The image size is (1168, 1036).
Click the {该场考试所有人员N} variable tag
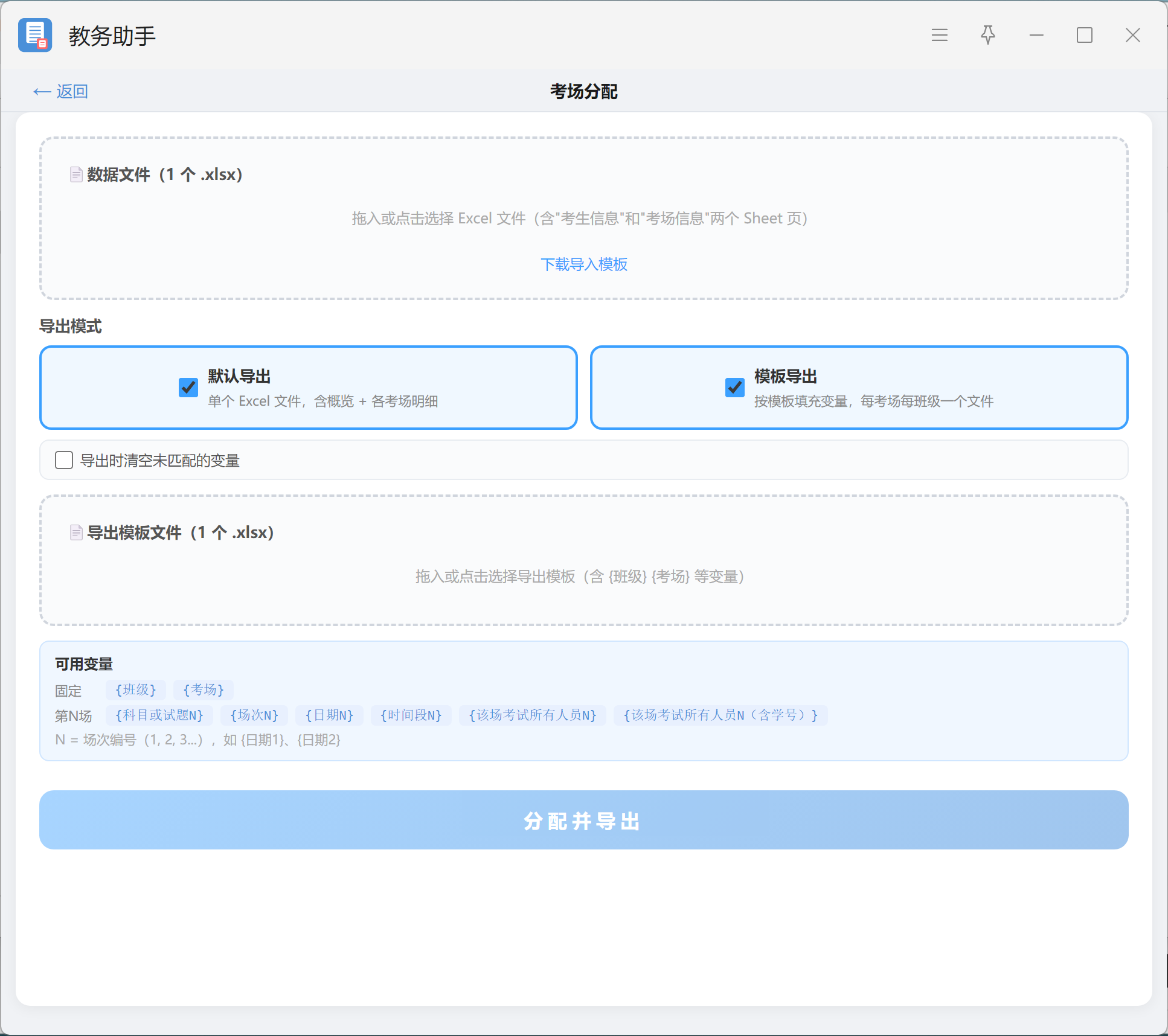[533, 715]
